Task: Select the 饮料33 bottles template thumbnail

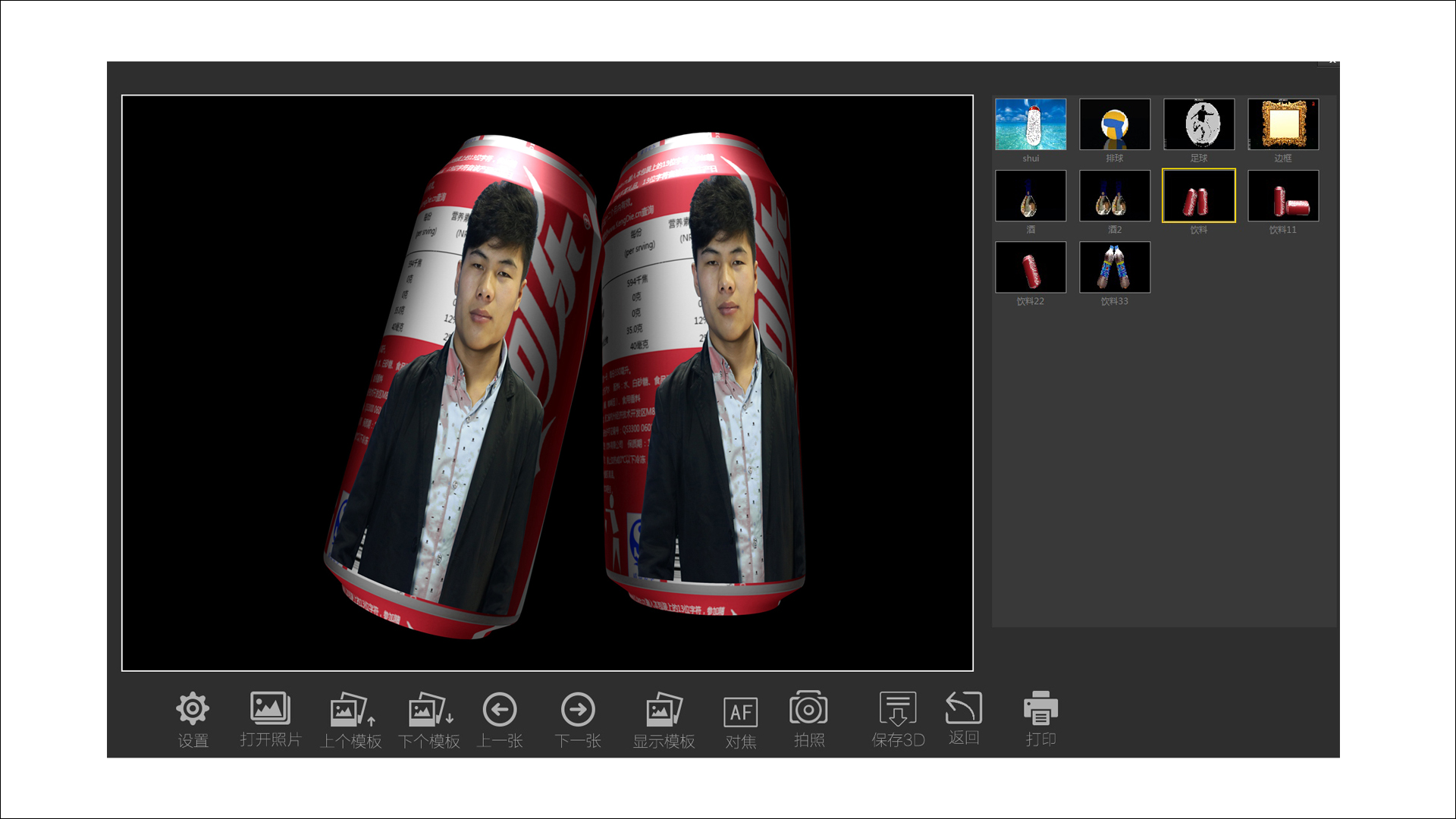Action: [1115, 267]
